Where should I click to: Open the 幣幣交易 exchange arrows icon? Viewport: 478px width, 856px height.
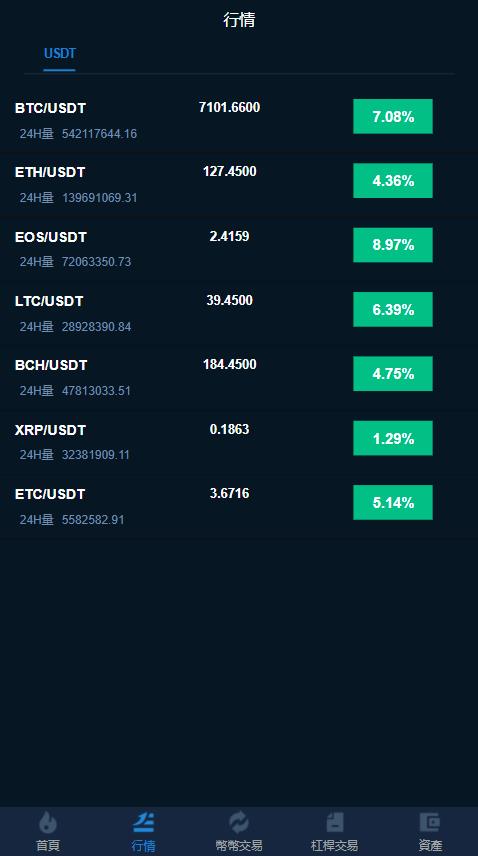click(x=239, y=822)
